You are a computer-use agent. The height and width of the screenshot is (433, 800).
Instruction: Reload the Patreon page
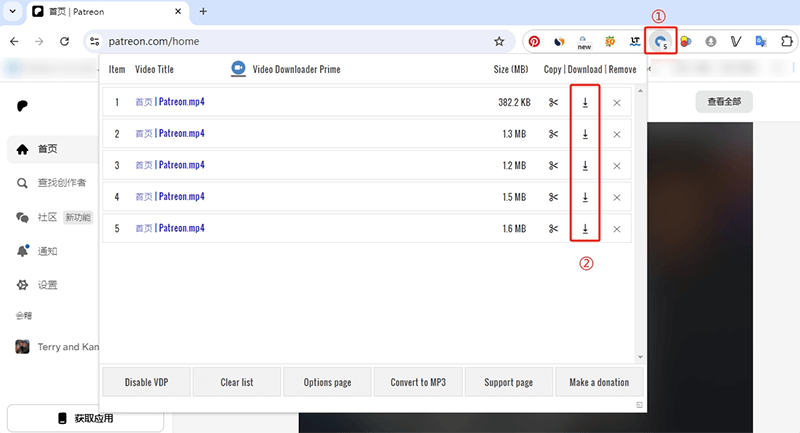[x=64, y=41]
